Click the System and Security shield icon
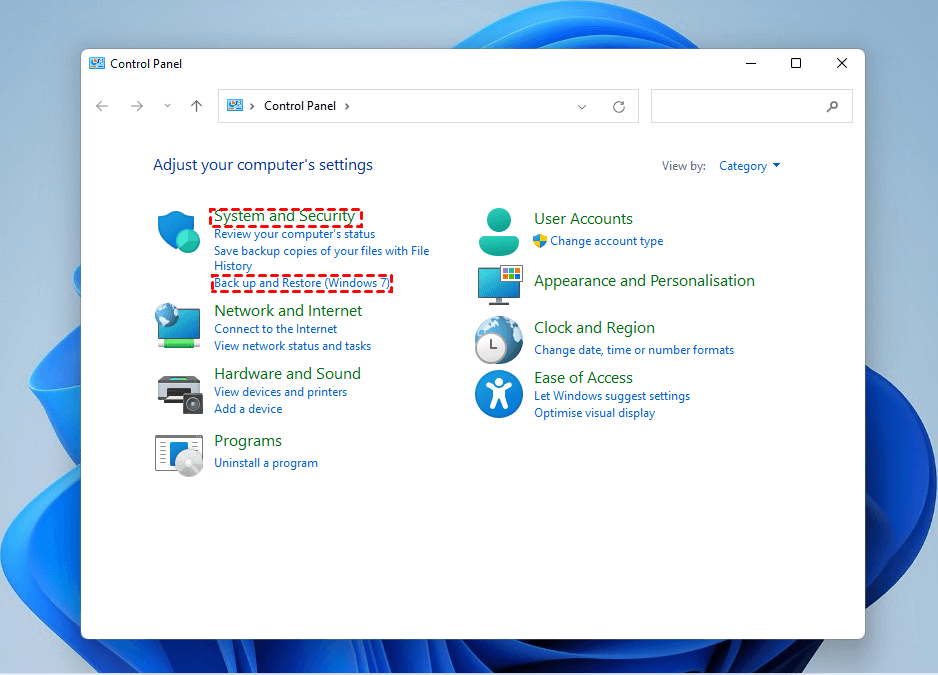 pyautogui.click(x=178, y=232)
